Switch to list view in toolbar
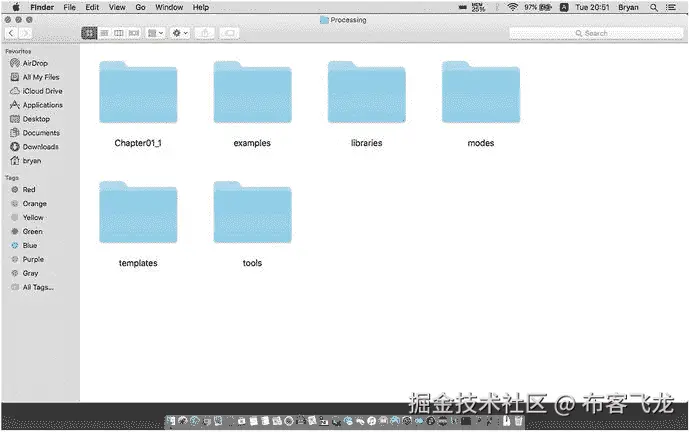This screenshot has width=690, height=432. (104, 33)
